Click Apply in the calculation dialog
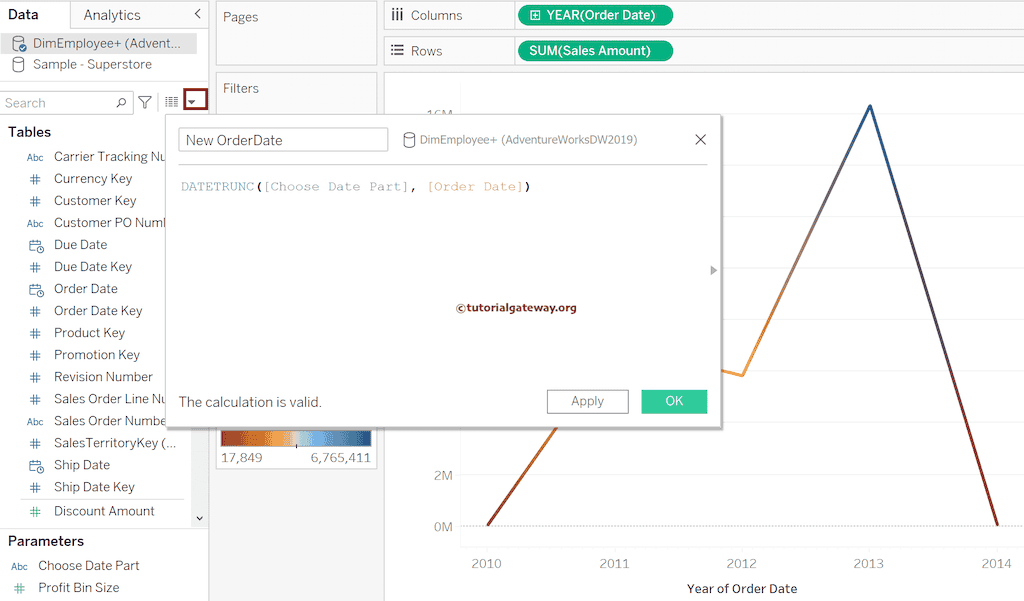1024x601 pixels. point(587,401)
